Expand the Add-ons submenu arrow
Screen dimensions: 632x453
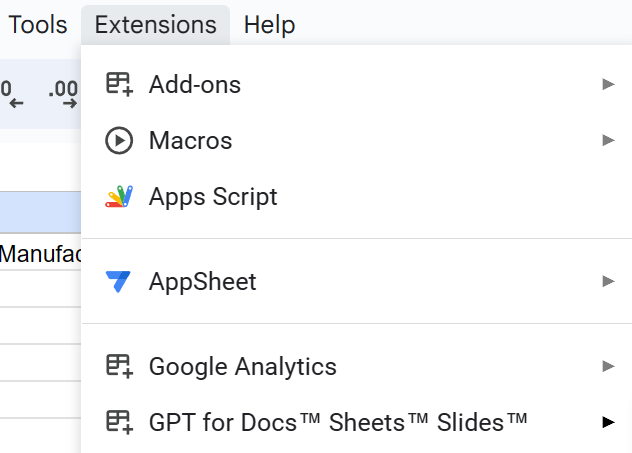coord(608,85)
